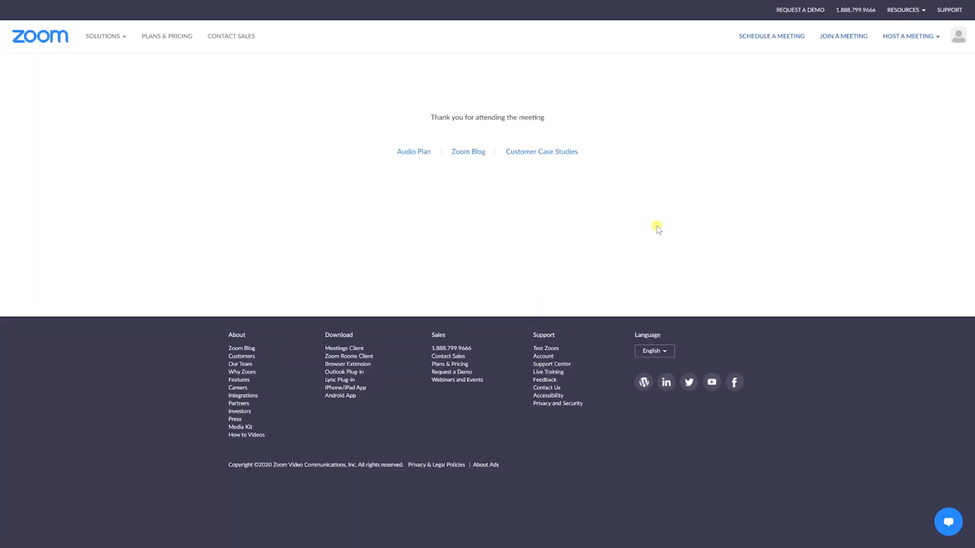Open Webinars and Events link

[x=457, y=379]
